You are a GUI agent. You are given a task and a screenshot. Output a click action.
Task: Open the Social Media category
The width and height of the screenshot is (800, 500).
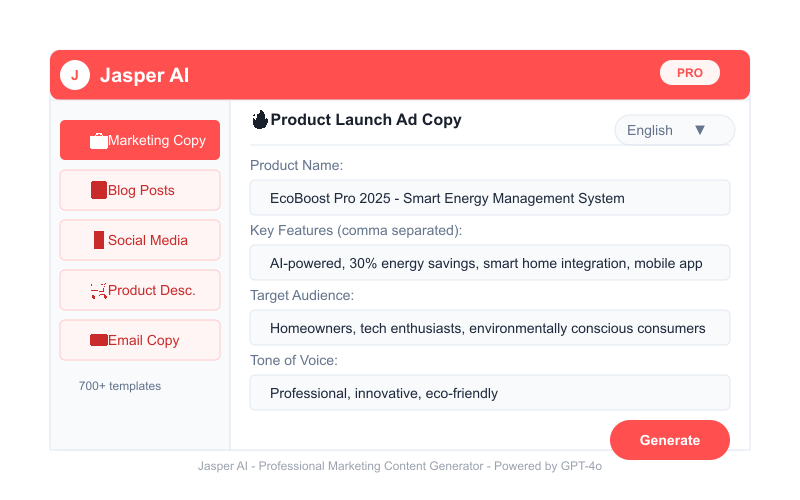[x=140, y=240]
